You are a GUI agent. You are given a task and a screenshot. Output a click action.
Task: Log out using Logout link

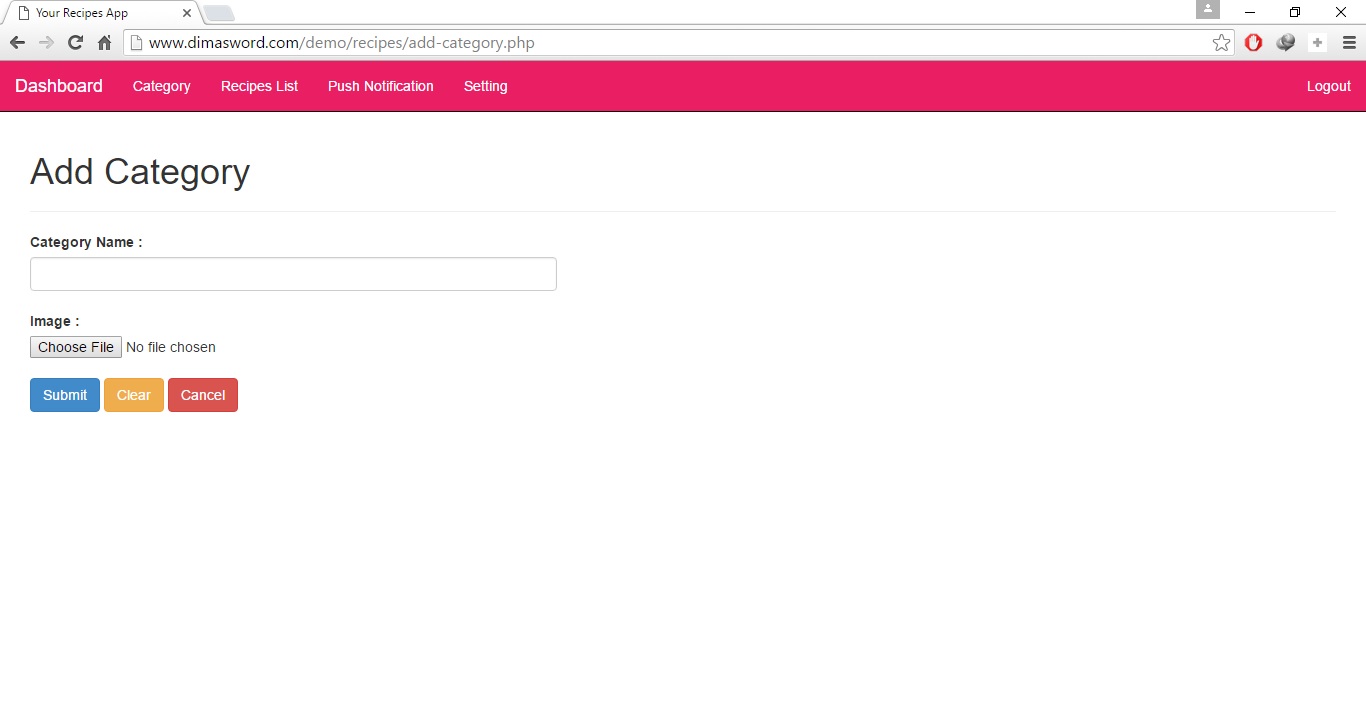[1328, 86]
